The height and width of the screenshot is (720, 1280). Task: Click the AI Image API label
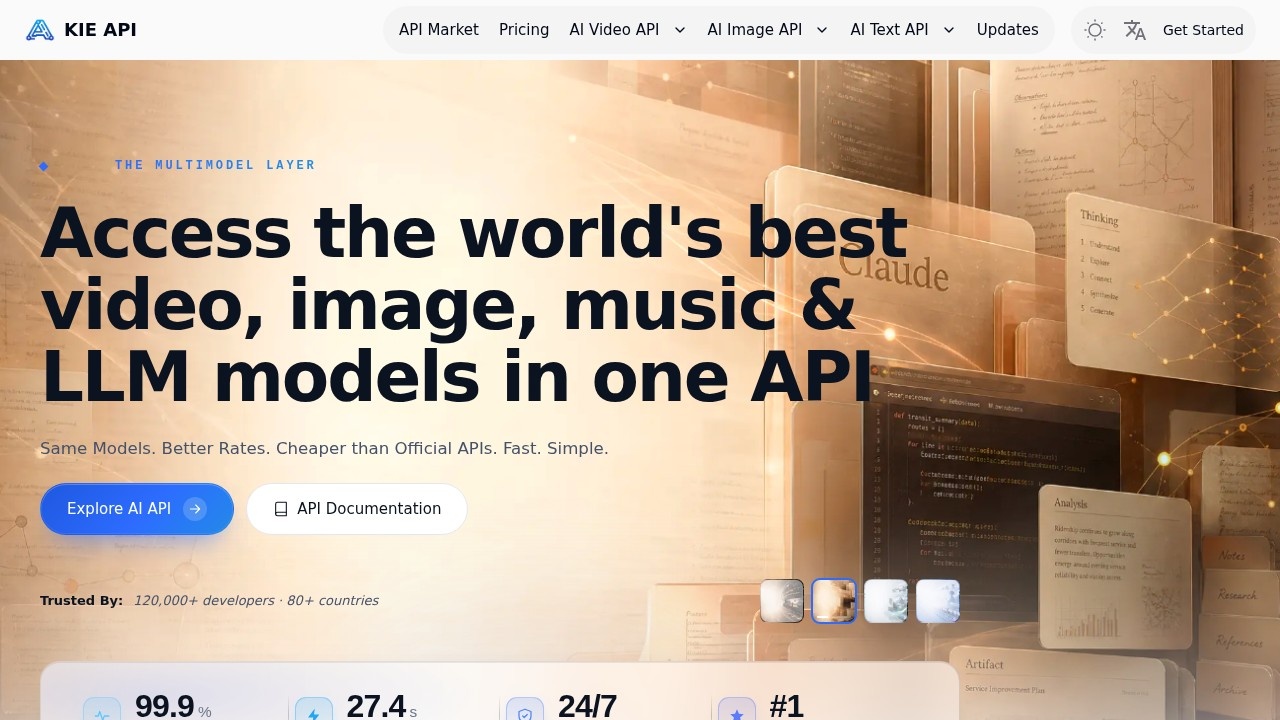(755, 30)
